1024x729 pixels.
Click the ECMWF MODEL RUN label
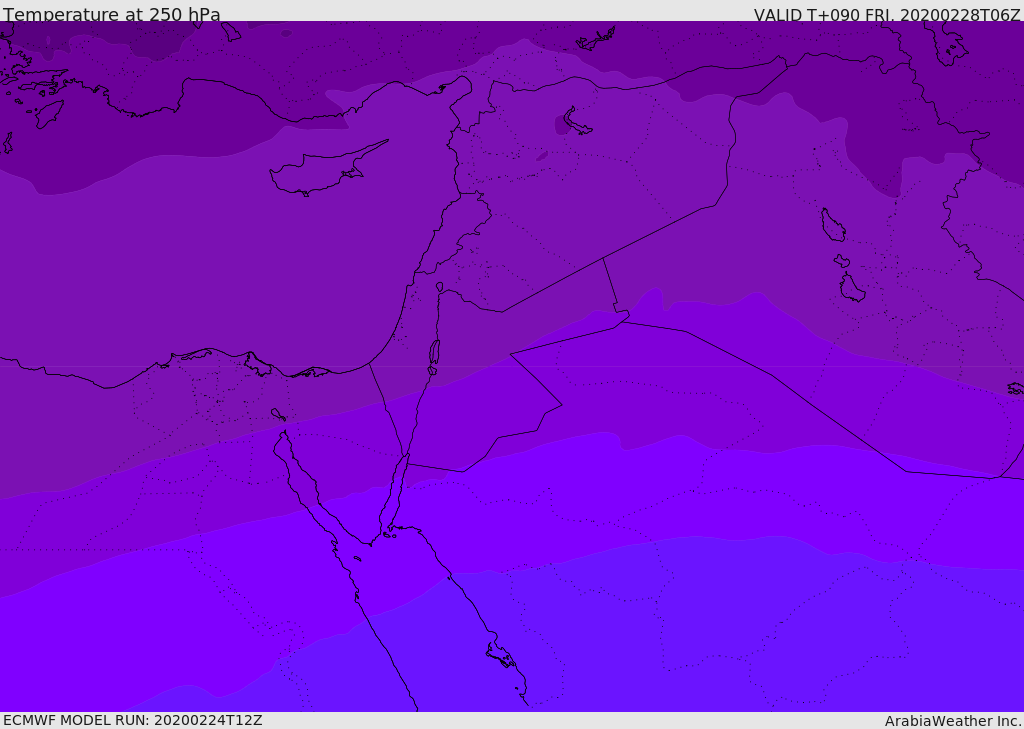tap(132, 720)
